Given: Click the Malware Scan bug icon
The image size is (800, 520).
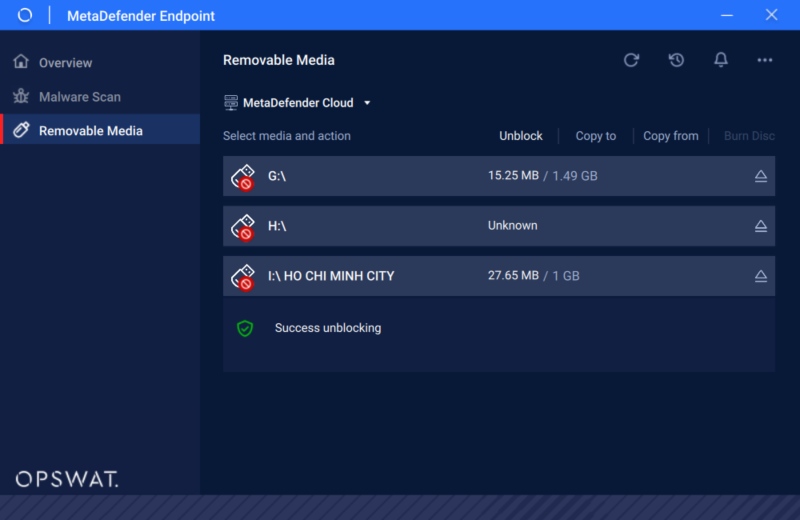Looking at the screenshot, I should (21, 96).
